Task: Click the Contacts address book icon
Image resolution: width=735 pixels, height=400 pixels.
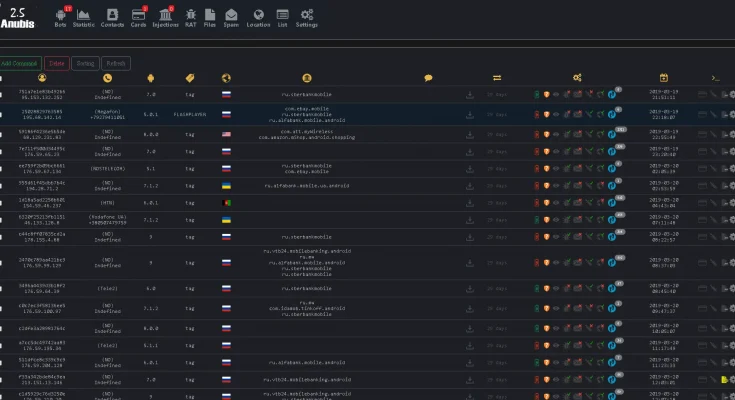Action: click(112, 16)
